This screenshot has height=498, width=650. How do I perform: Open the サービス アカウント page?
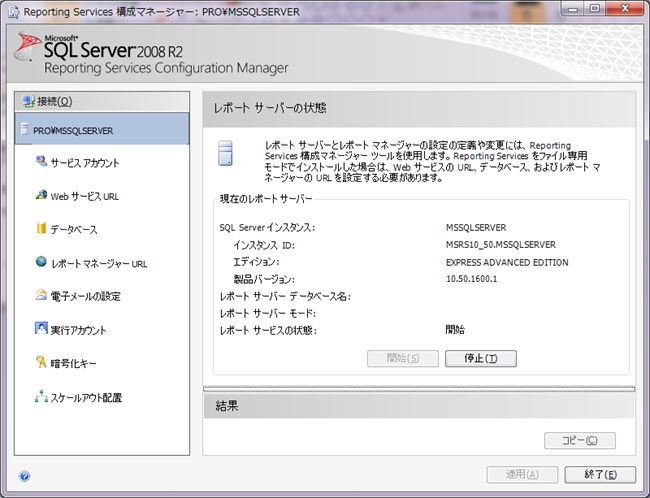tap(84, 163)
